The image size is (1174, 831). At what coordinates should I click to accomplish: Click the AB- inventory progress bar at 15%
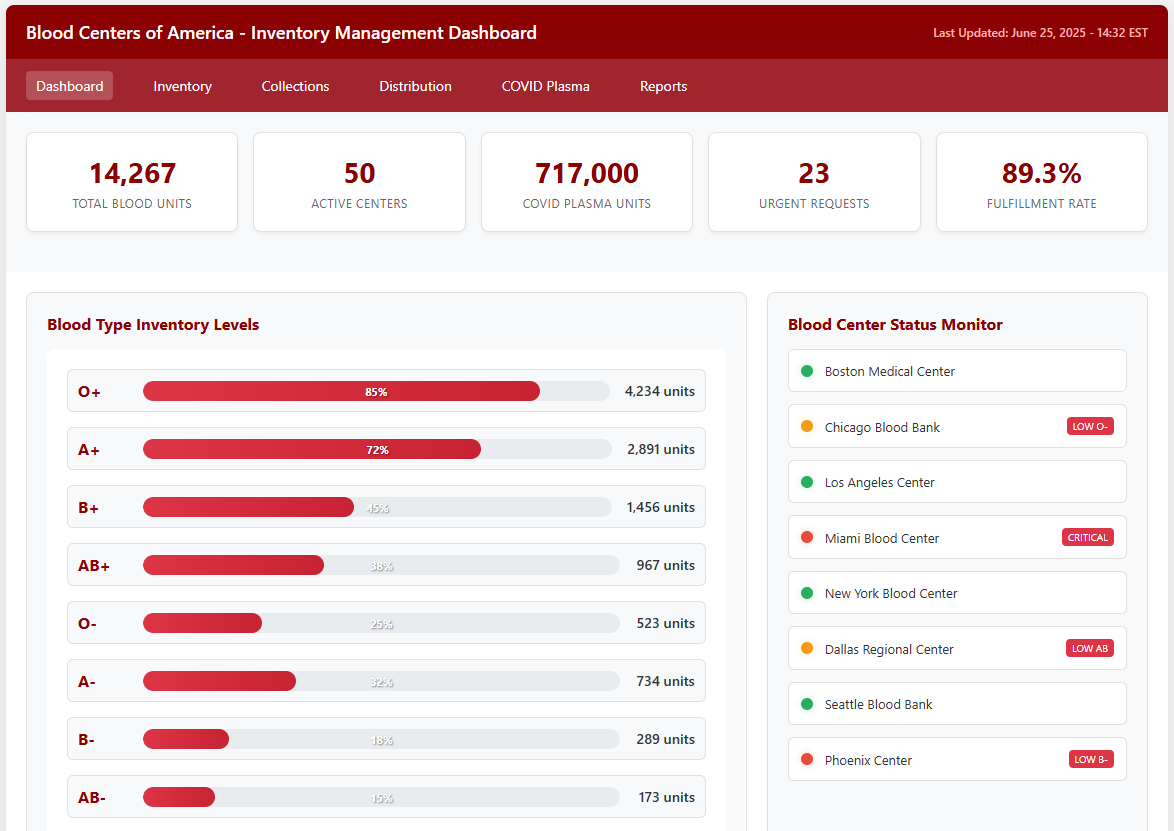pyautogui.click(x=381, y=797)
